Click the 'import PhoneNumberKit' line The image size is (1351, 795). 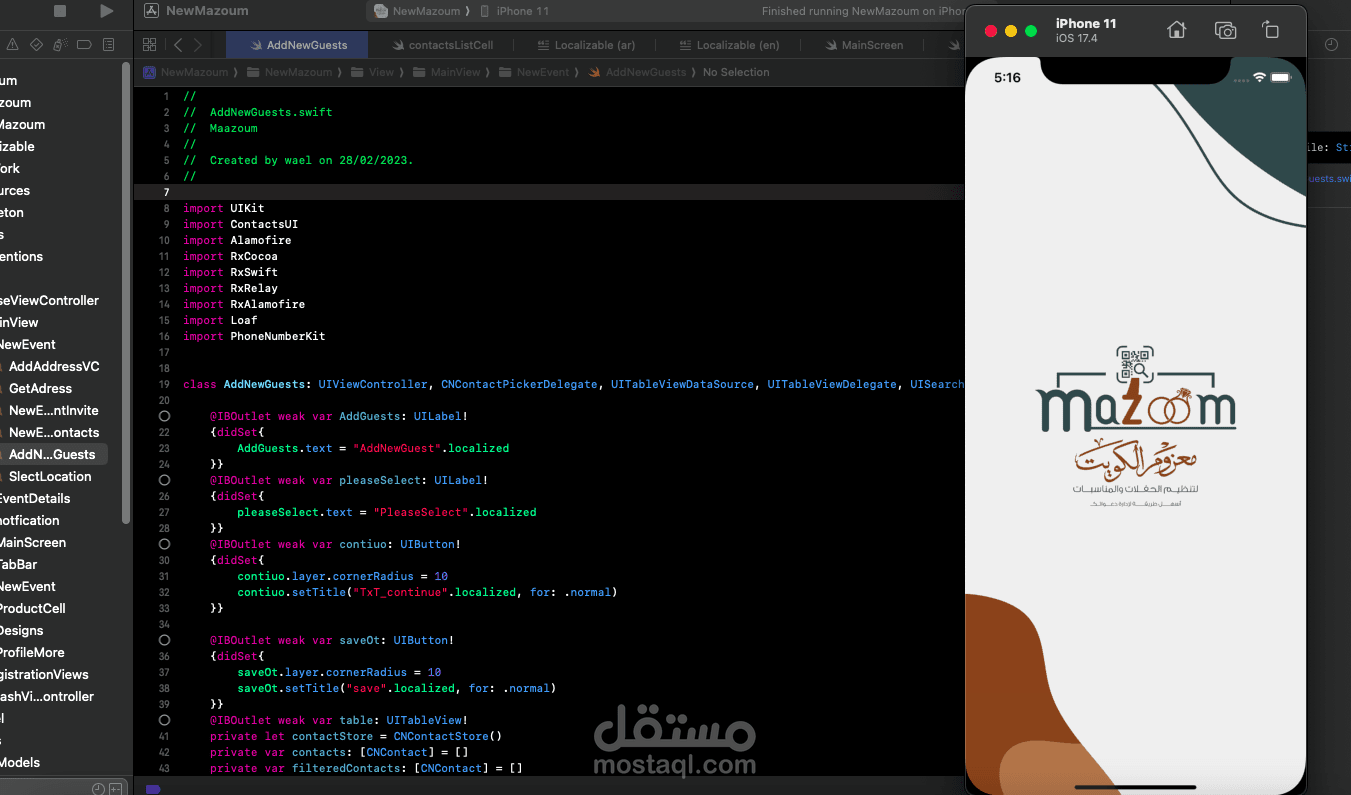(x=254, y=336)
